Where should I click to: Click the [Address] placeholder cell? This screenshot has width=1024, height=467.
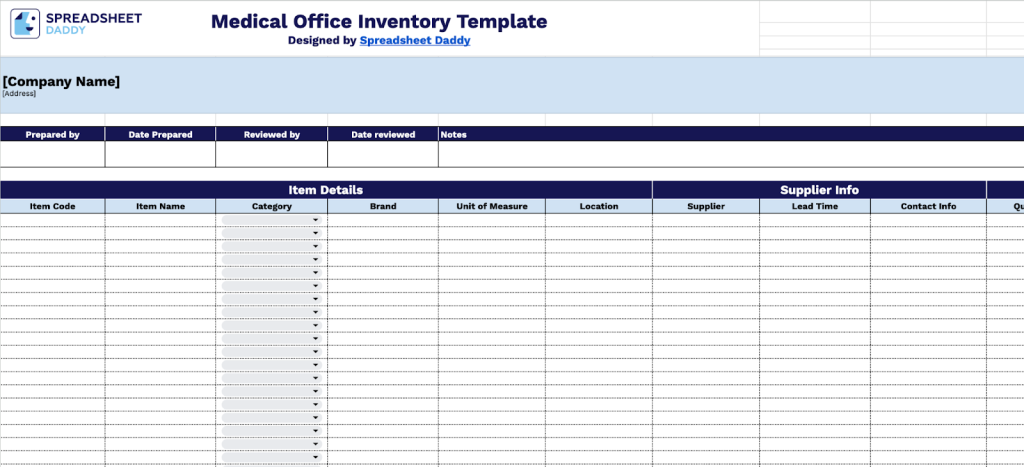coord(19,94)
